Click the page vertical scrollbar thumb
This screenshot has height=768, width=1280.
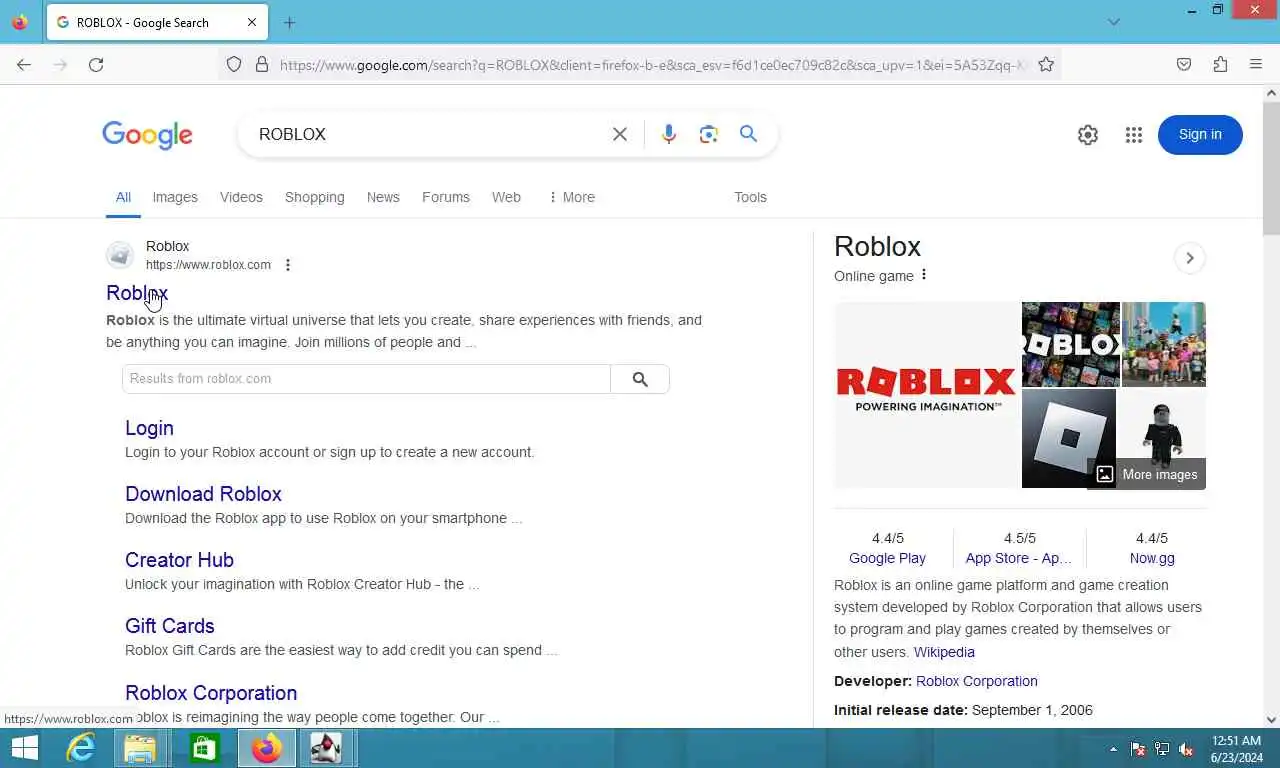click(x=1271, y=167)
